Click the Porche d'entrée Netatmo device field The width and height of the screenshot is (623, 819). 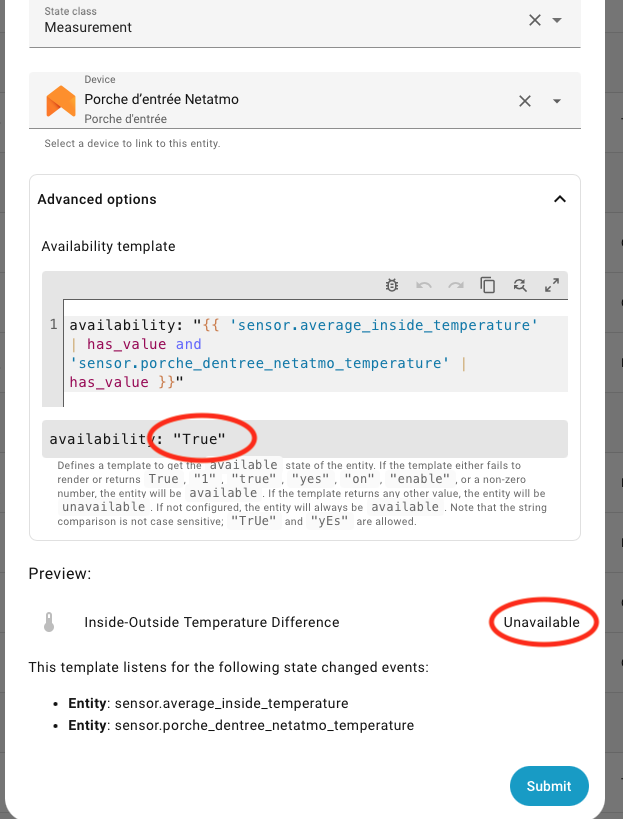(280, 100)
